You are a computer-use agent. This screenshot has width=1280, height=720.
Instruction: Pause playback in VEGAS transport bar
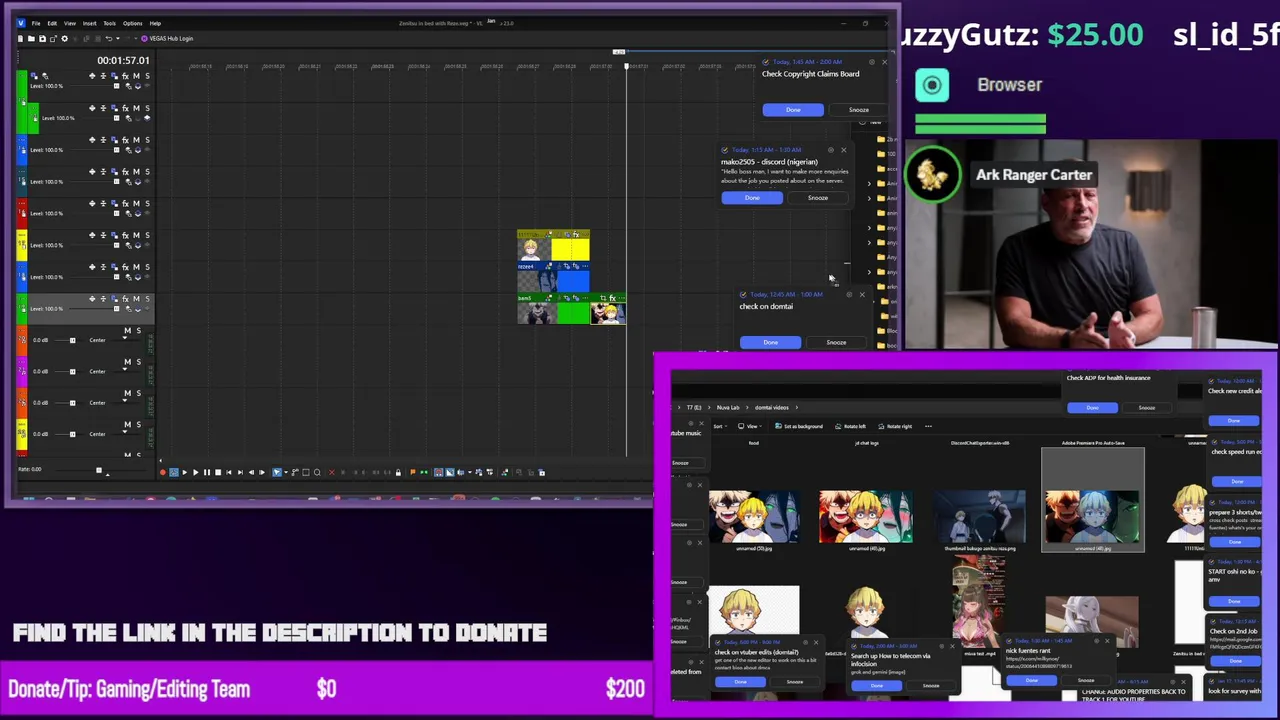(207, 472)
